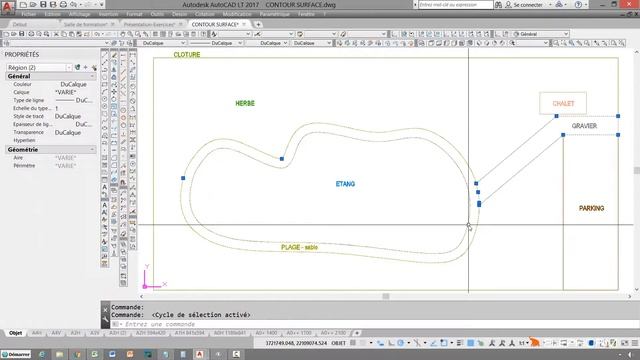Switch to the A4H layout tab
Screen dimensions: 640x360
click(36, 333)
